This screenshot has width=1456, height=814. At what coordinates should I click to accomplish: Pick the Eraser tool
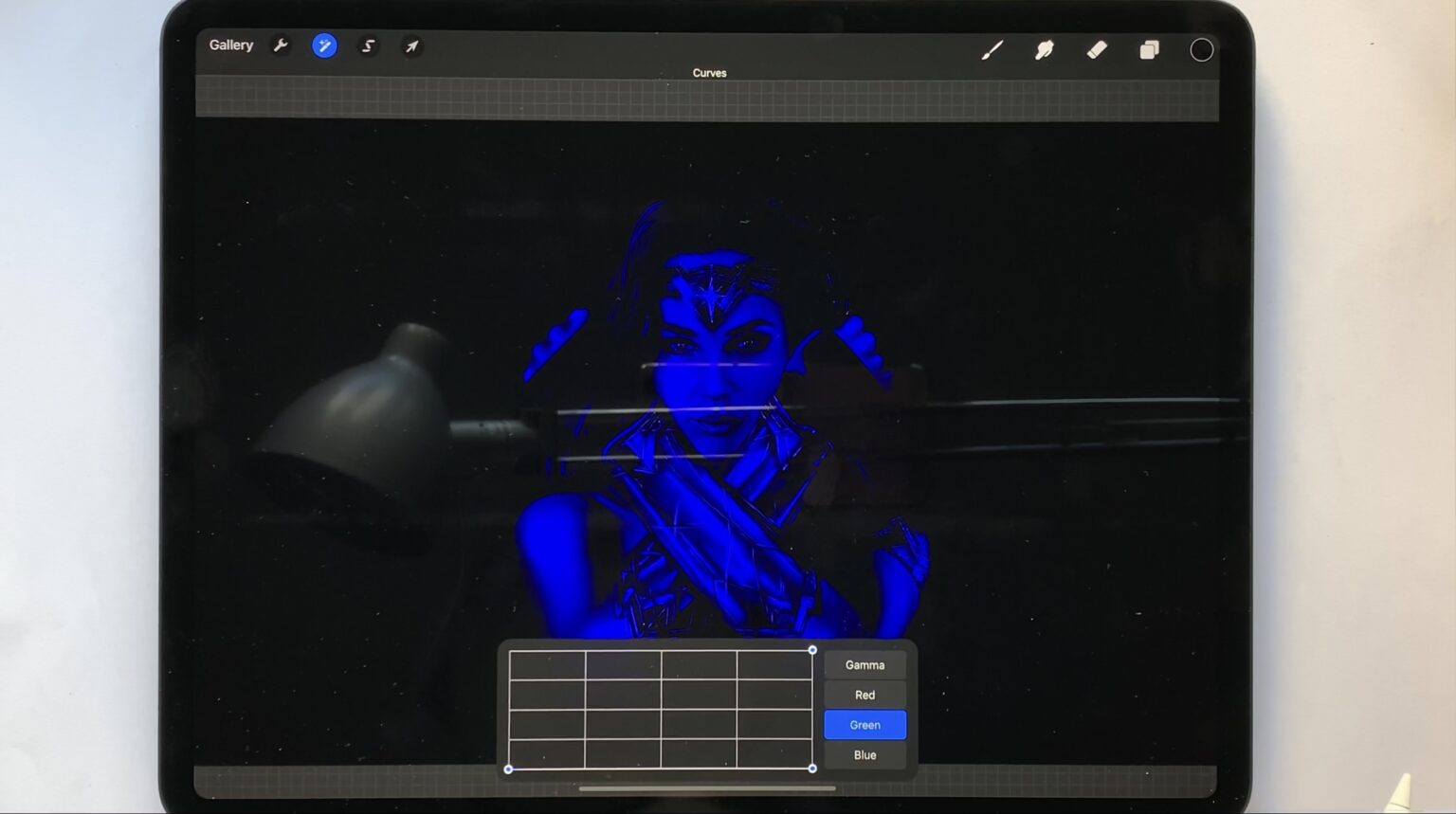(1097, 49)
